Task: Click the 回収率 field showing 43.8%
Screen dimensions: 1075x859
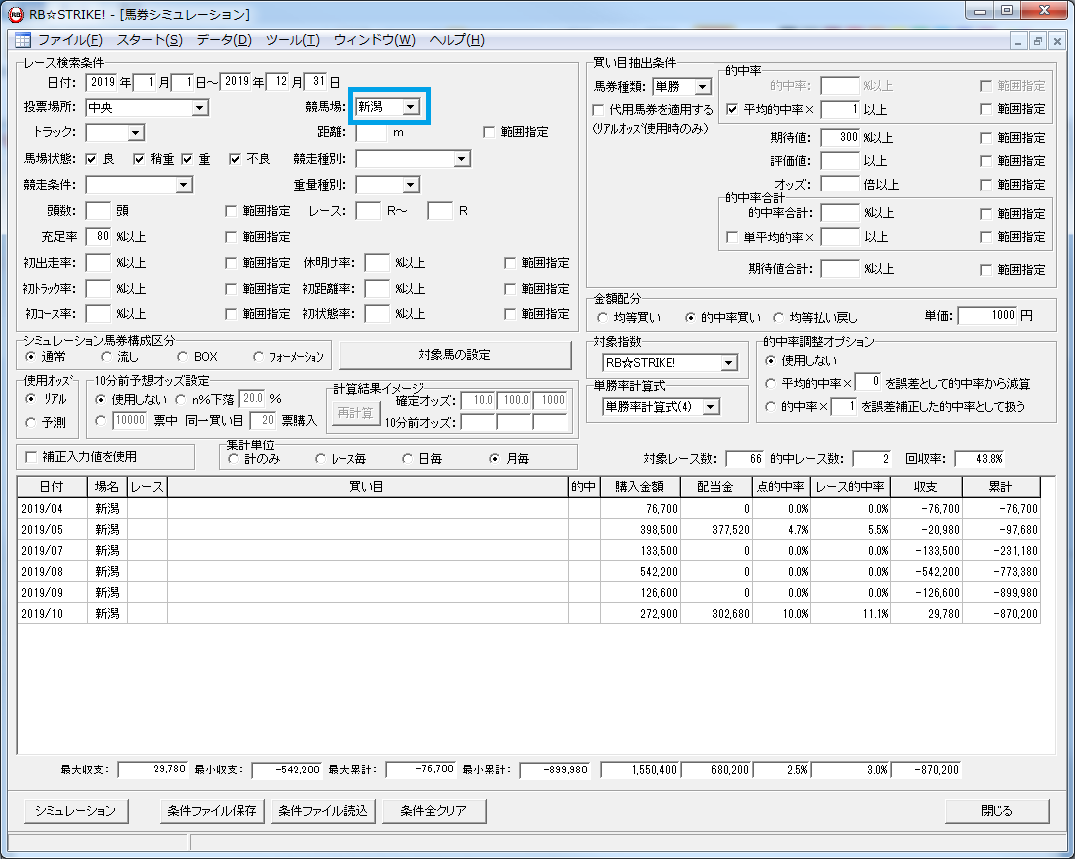Action: click(x=980, y=459)
